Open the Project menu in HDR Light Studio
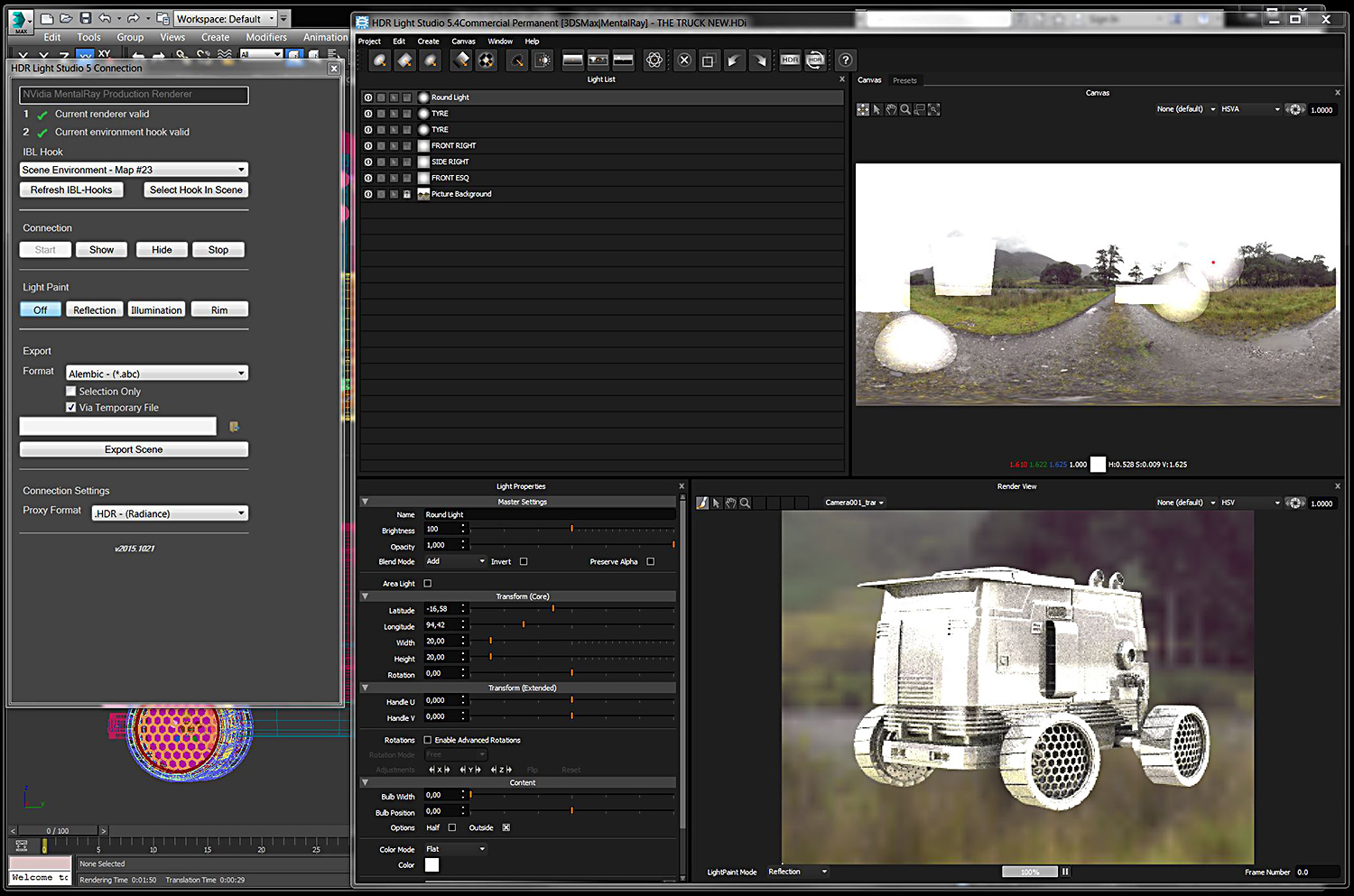This screenshot has width=1354, height=896. [369, 42]
